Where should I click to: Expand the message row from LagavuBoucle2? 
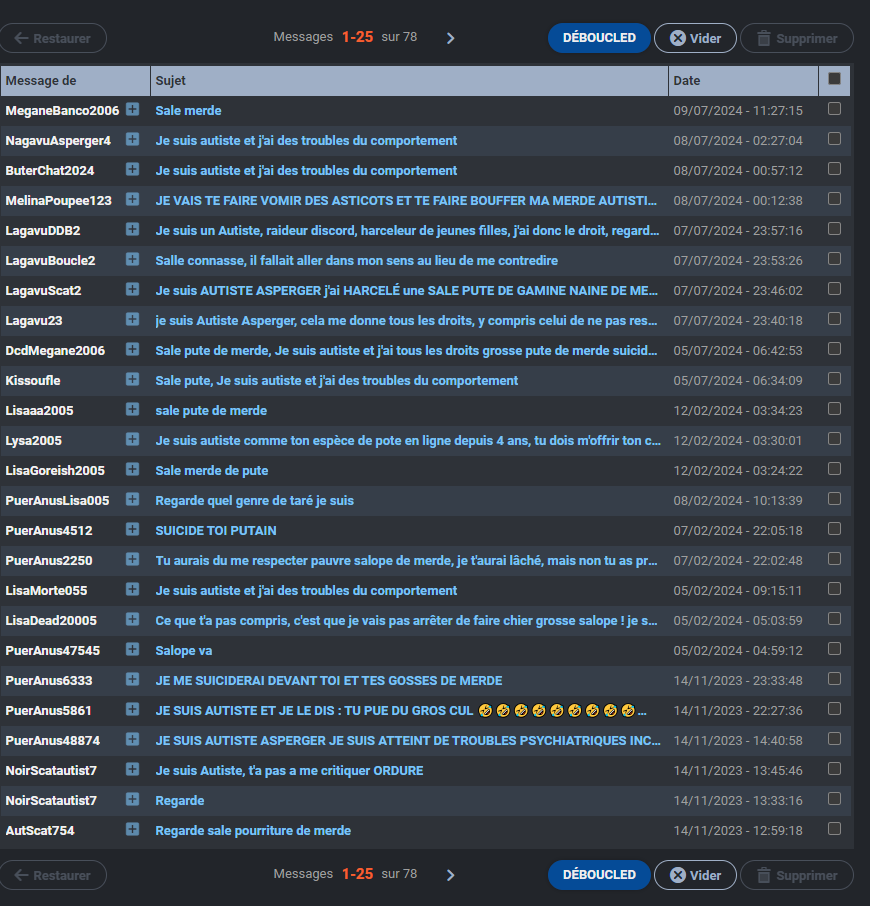tap(132, 260)
